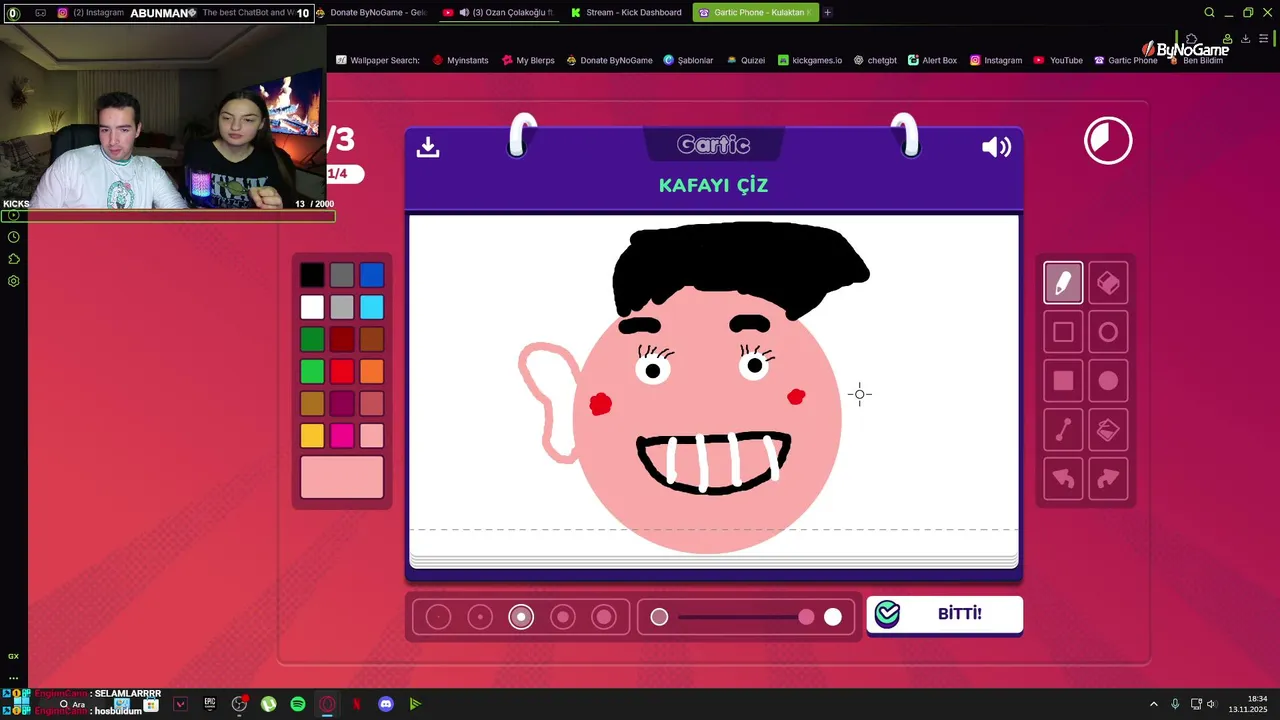Pick the dark green color swatch
Screen dimensions: 1280x720
312,339
